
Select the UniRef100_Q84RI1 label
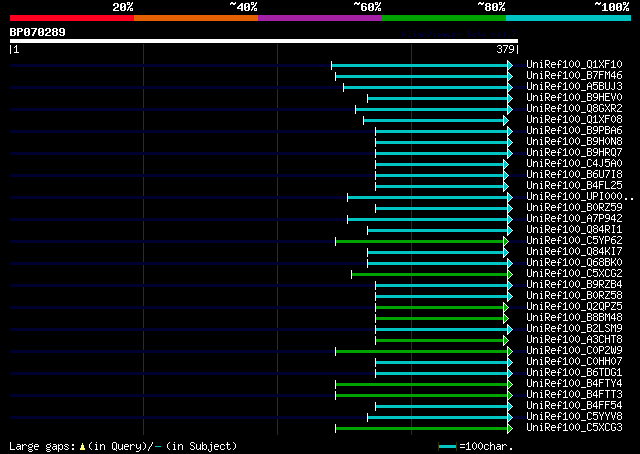point(574,230)
